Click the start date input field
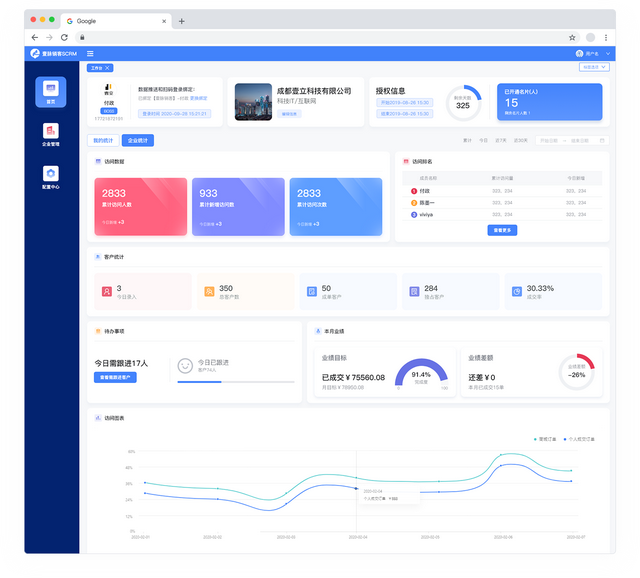640x578 pixels. (549, 140)
